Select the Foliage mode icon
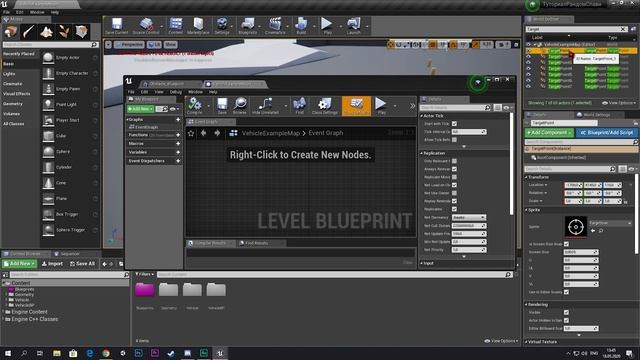 [64, 31]
